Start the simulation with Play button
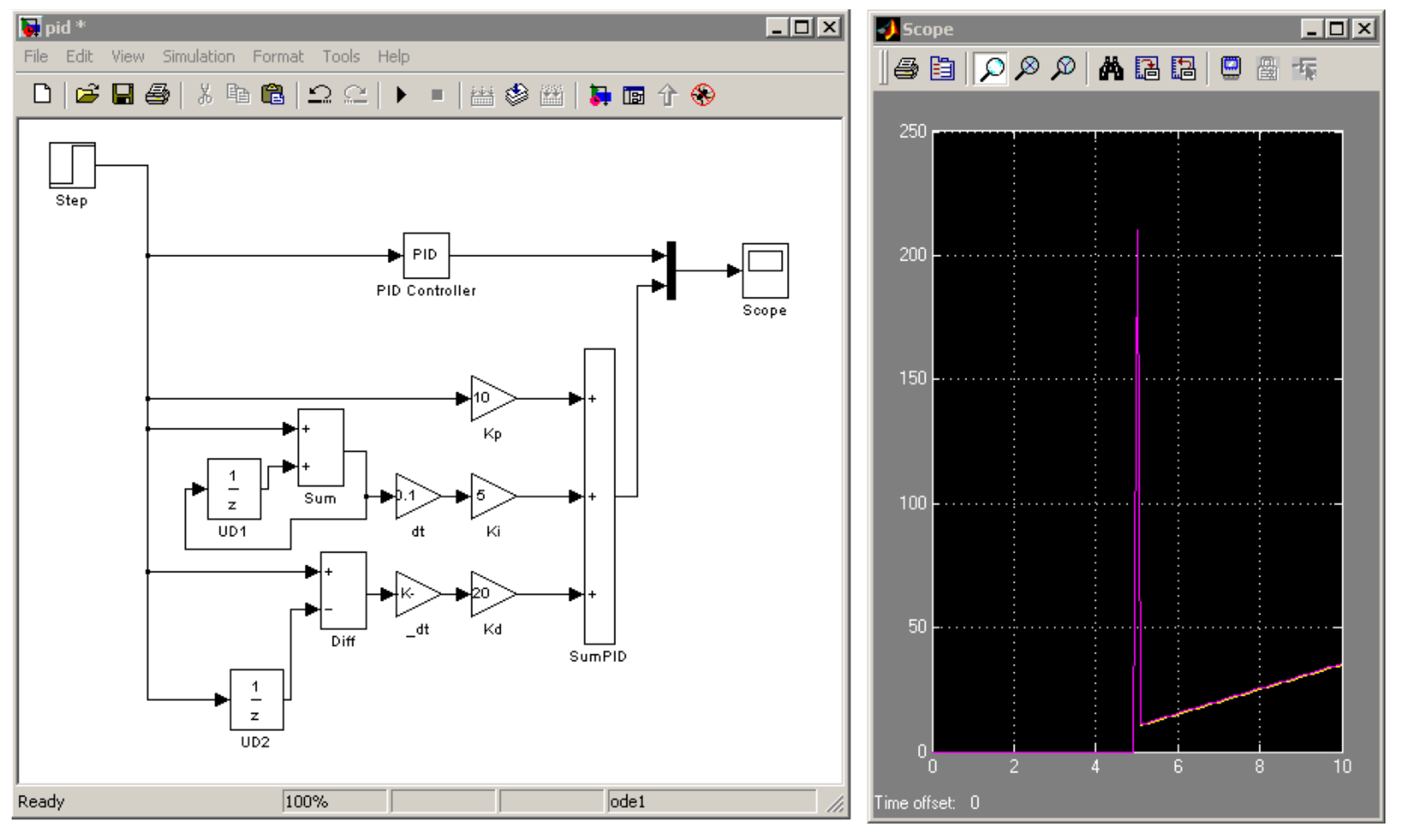 pyautogui.click(x=402, y=95)
